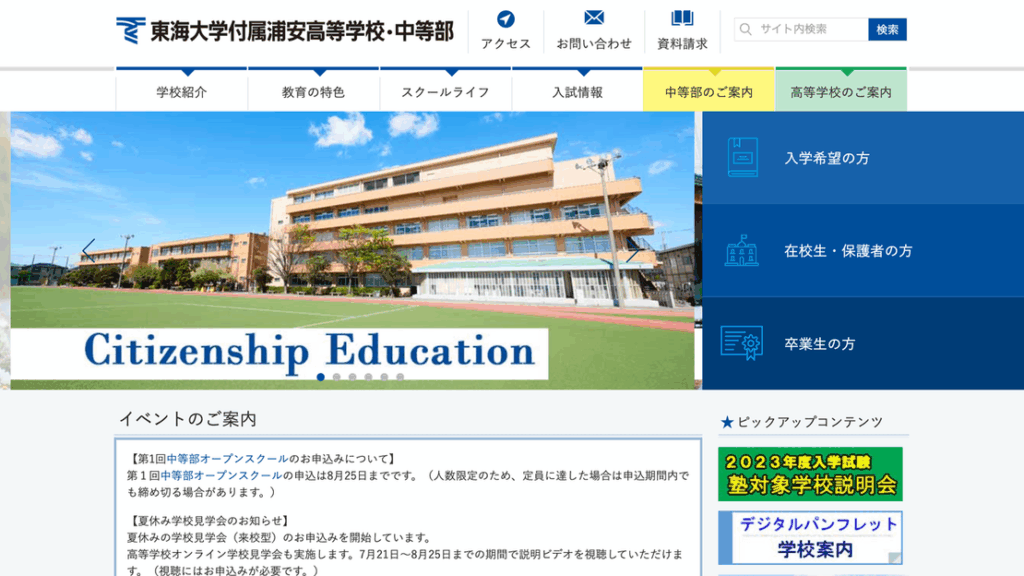Click the Tokai University school logo
This screenshot has height=576, width=1024.
pyautogui.click(x=130, y=31)
